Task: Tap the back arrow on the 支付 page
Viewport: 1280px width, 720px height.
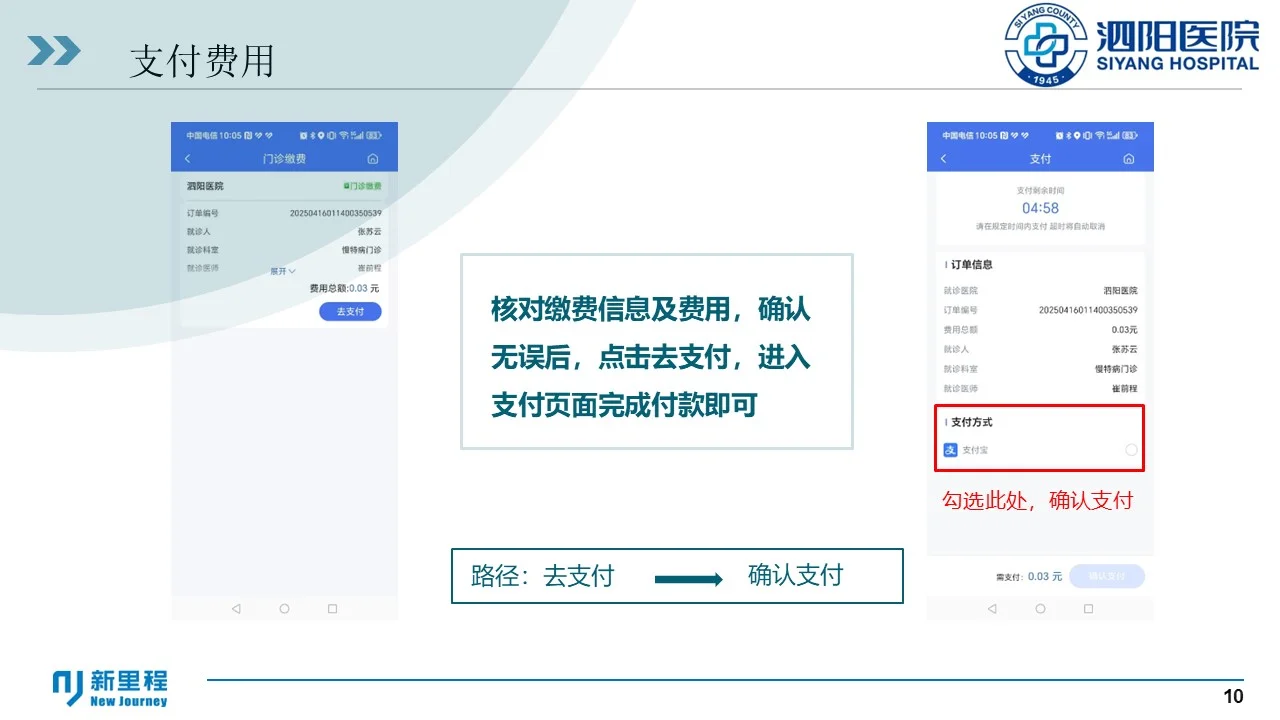Action: (x=942, y=158)
